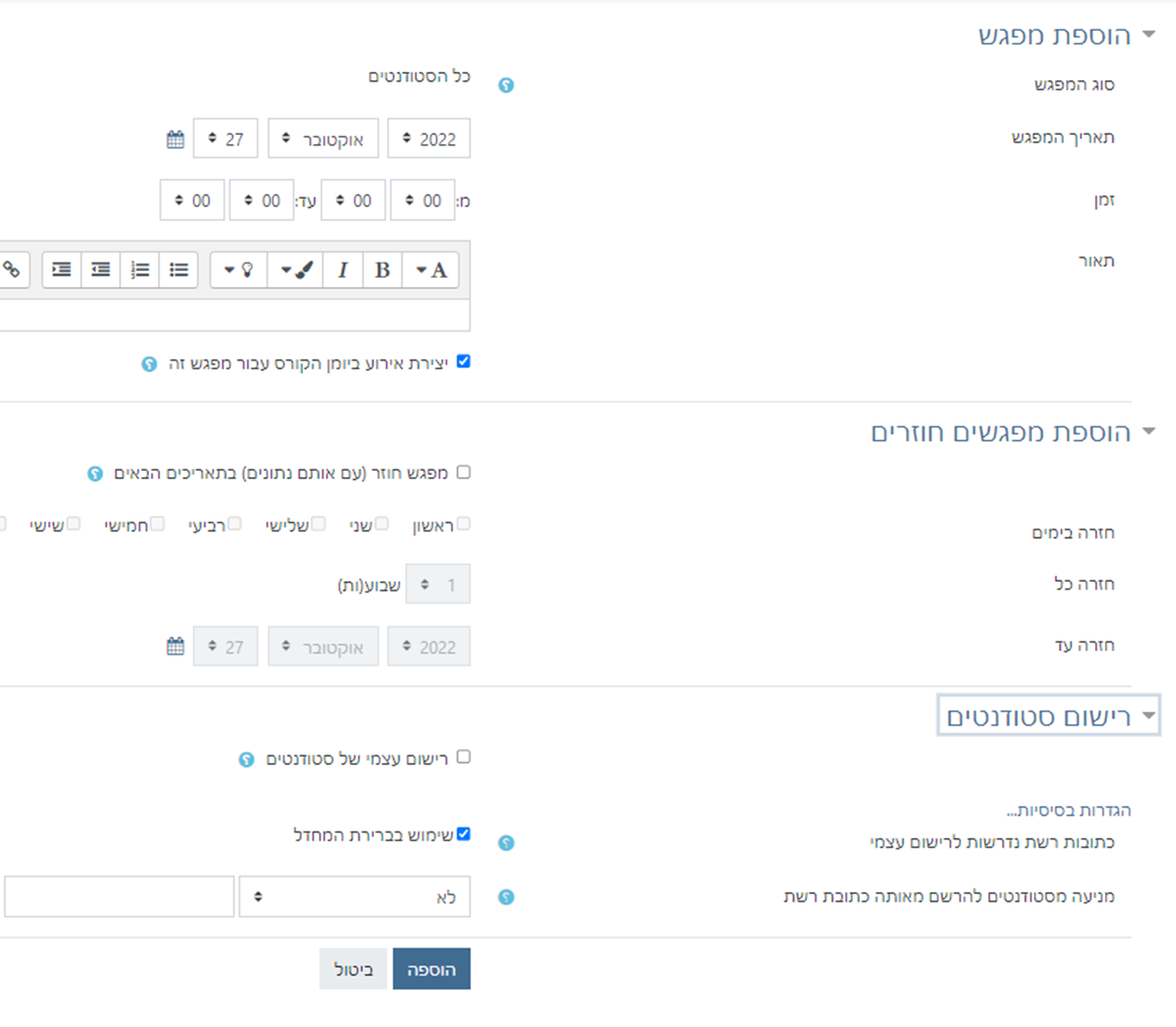Open the month dropdown showing אוקטובר
This screenshot has width=1176, height=1027.
tap(323, 139)
